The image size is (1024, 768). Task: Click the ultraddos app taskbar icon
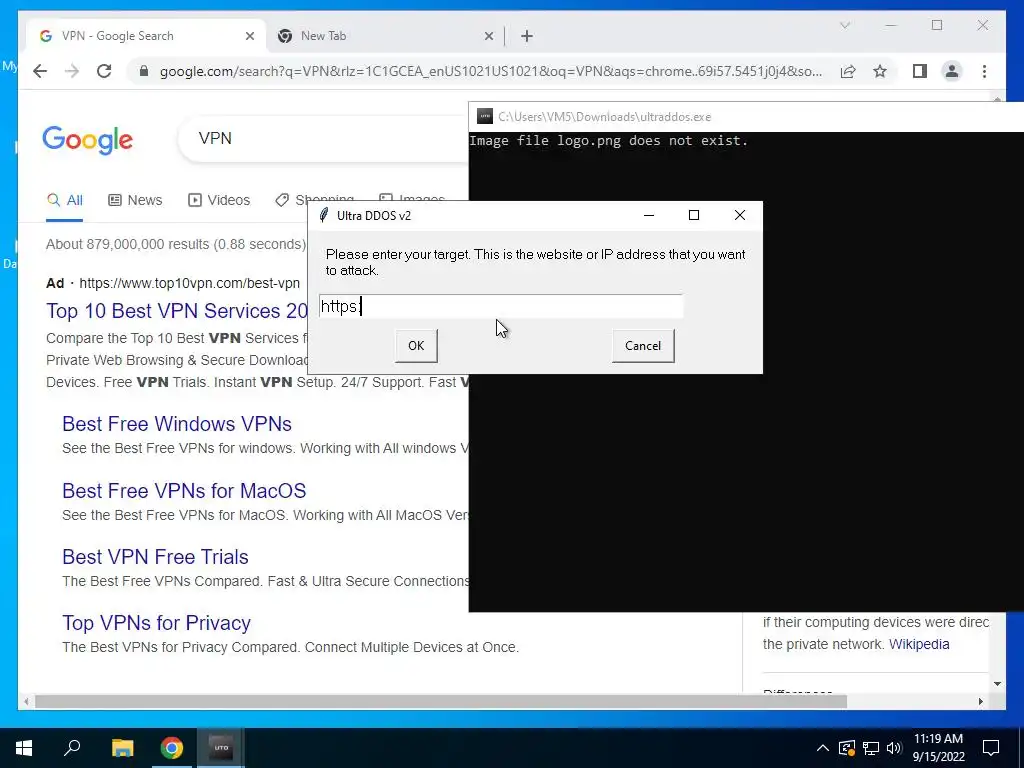[x=221, y=748]
